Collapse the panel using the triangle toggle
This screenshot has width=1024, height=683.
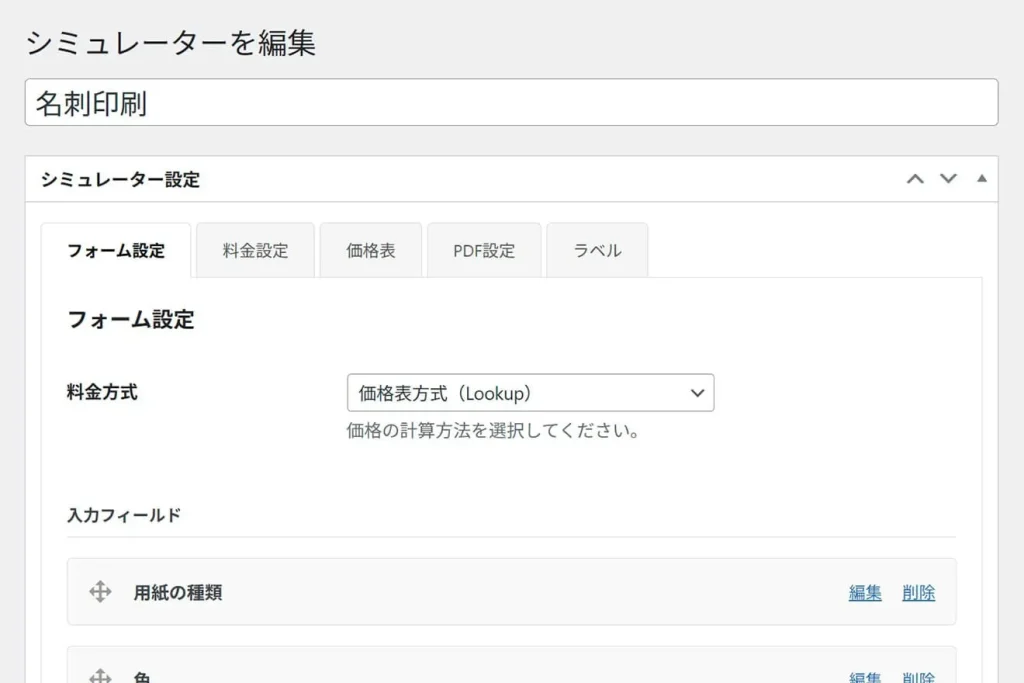981,178
